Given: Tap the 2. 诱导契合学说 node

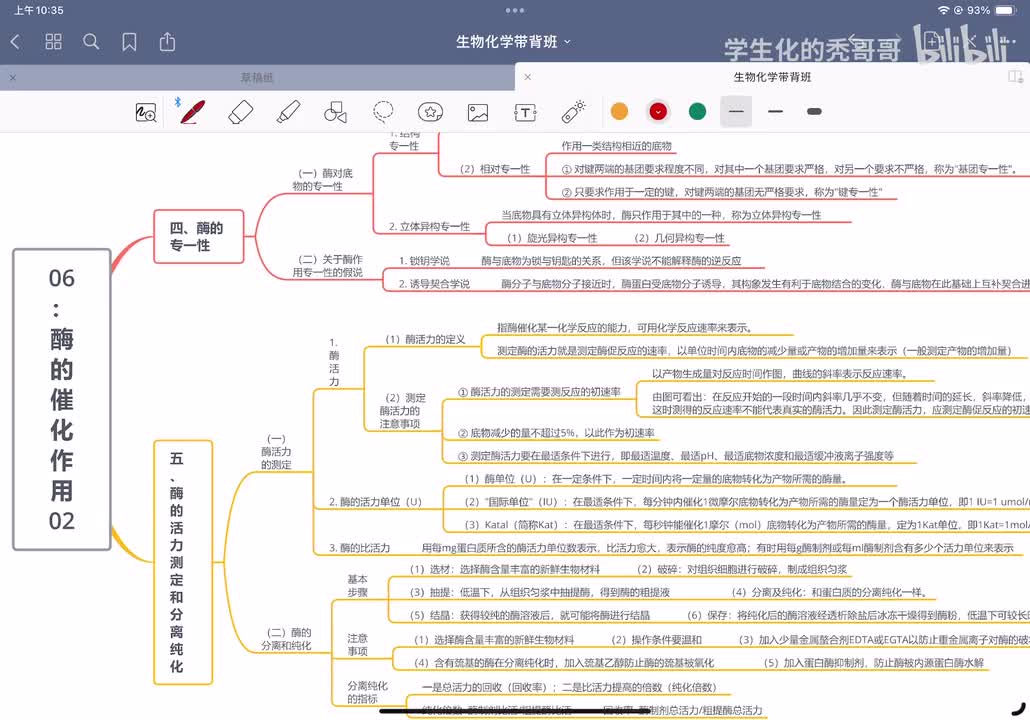Looking at the screenshot, I should click(x=434, y=284).
